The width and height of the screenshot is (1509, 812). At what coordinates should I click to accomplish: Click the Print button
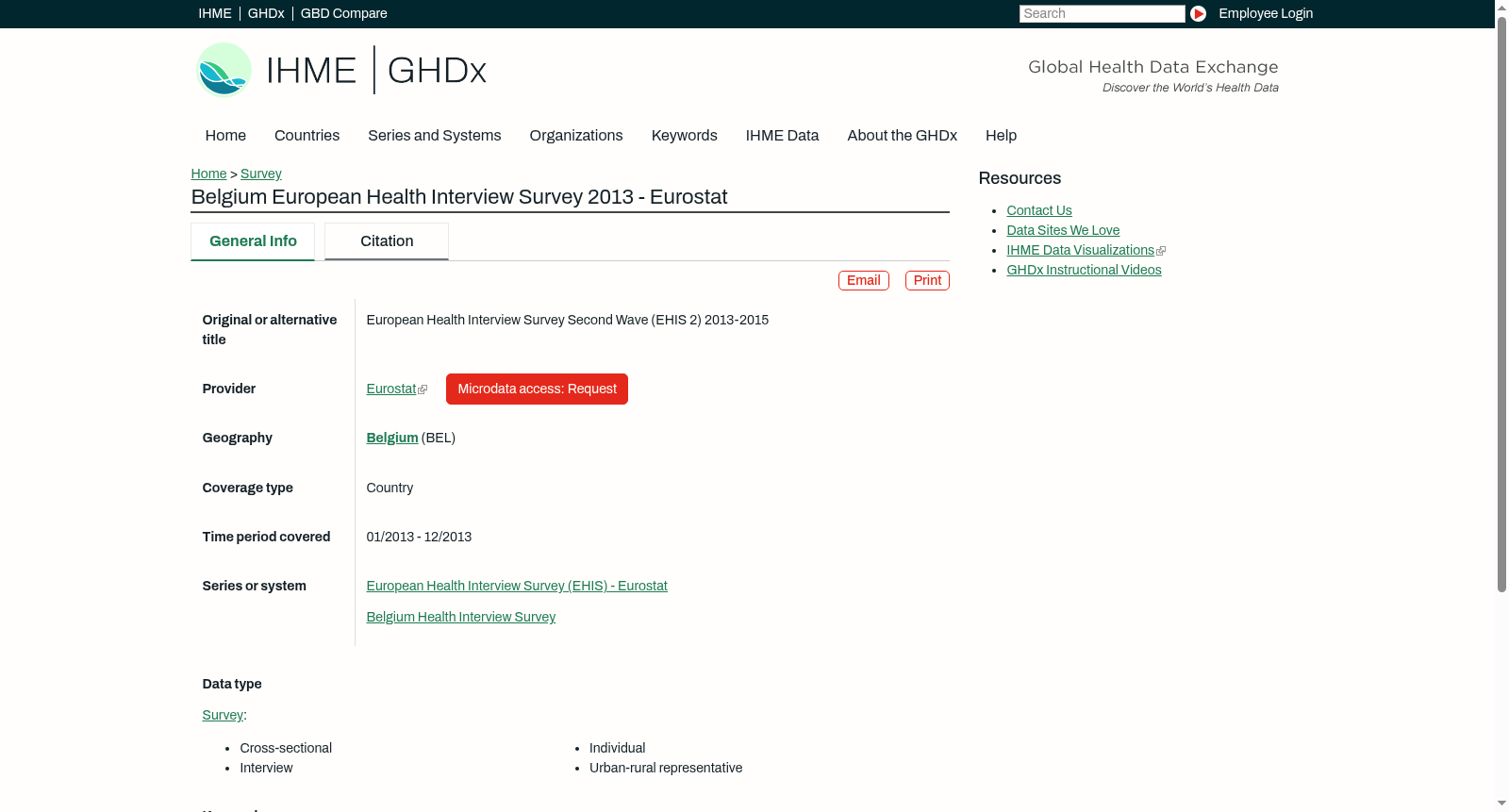coord(927,280)
